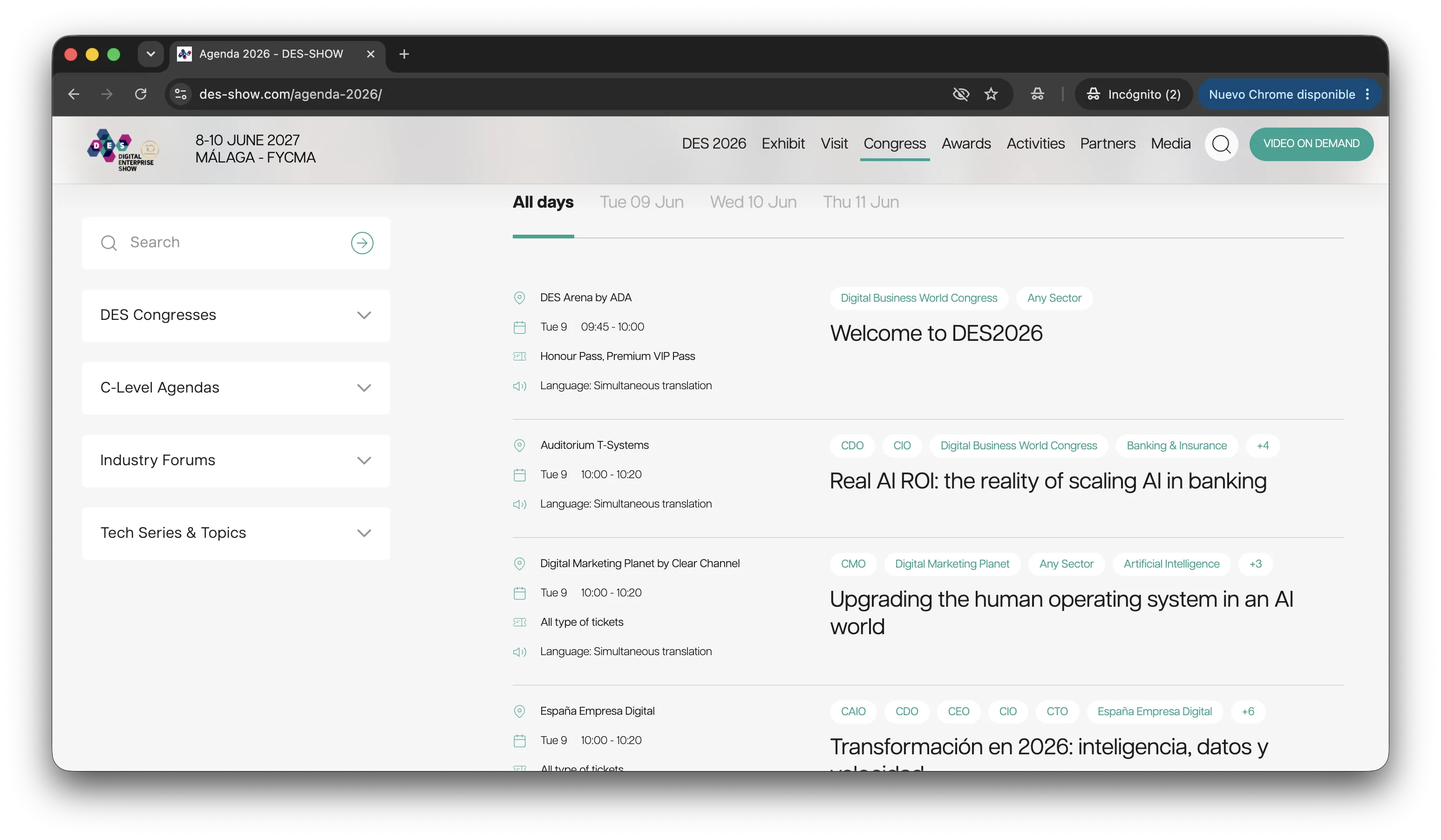Open the Media menu
1441x840 pixels.
pos(1171,143)
